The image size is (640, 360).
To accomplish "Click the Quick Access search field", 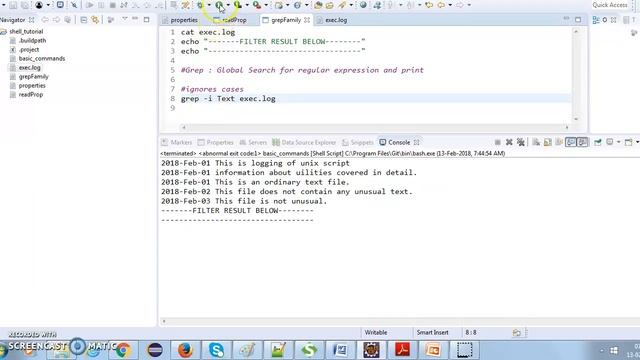I will tap(610, 5).
